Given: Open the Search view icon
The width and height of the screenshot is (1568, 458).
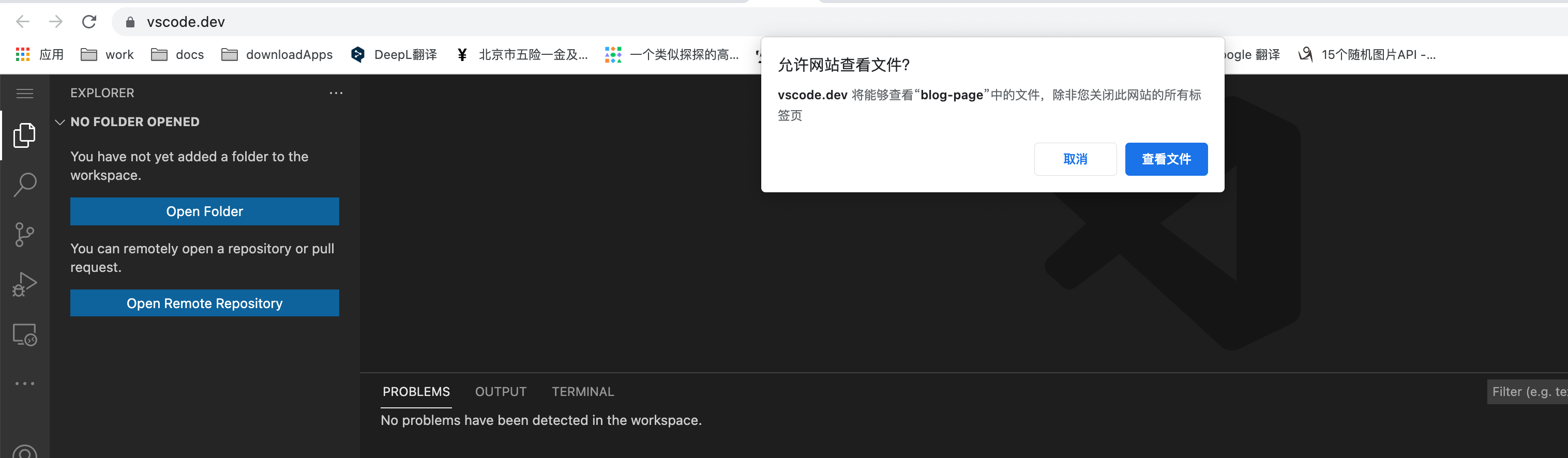Looking at the screenshot, I should (x=25, y=185).
